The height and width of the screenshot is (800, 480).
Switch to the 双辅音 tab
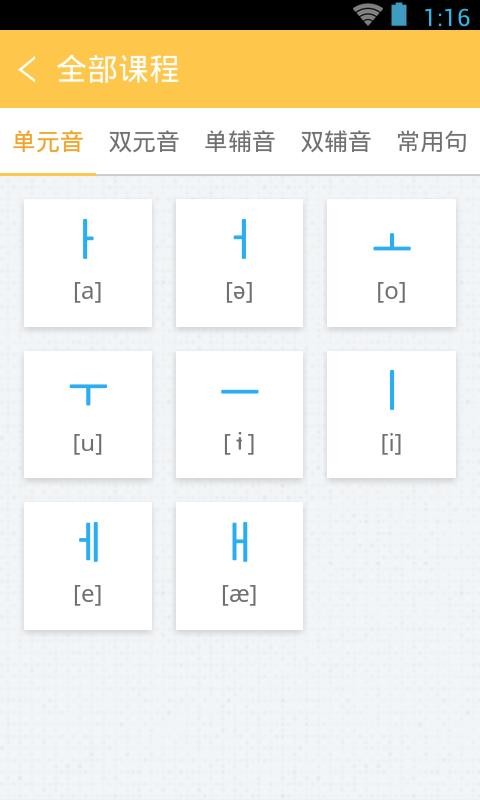[336, 142]
